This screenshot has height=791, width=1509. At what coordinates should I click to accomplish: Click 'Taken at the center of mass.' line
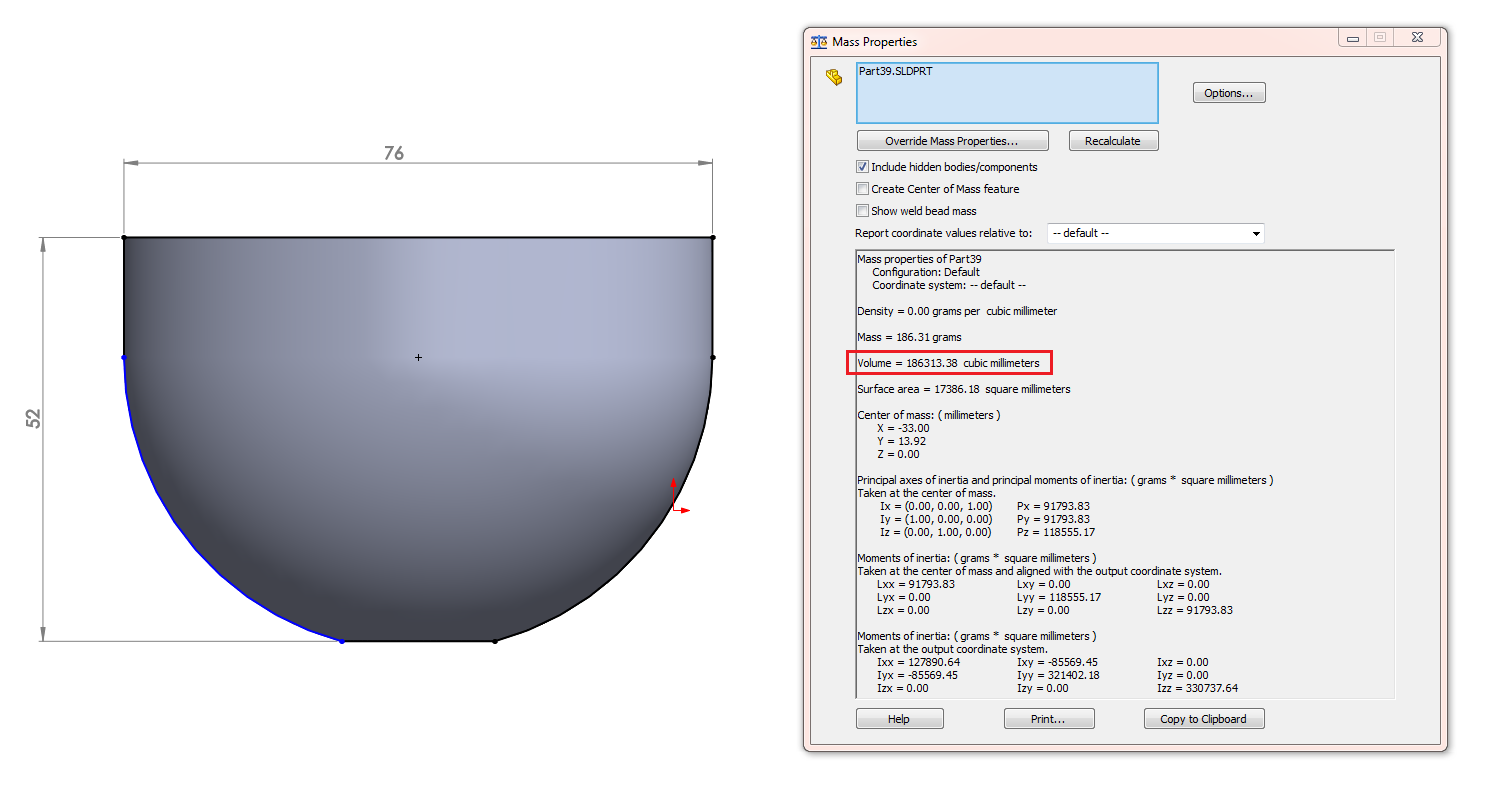[926, 493]
